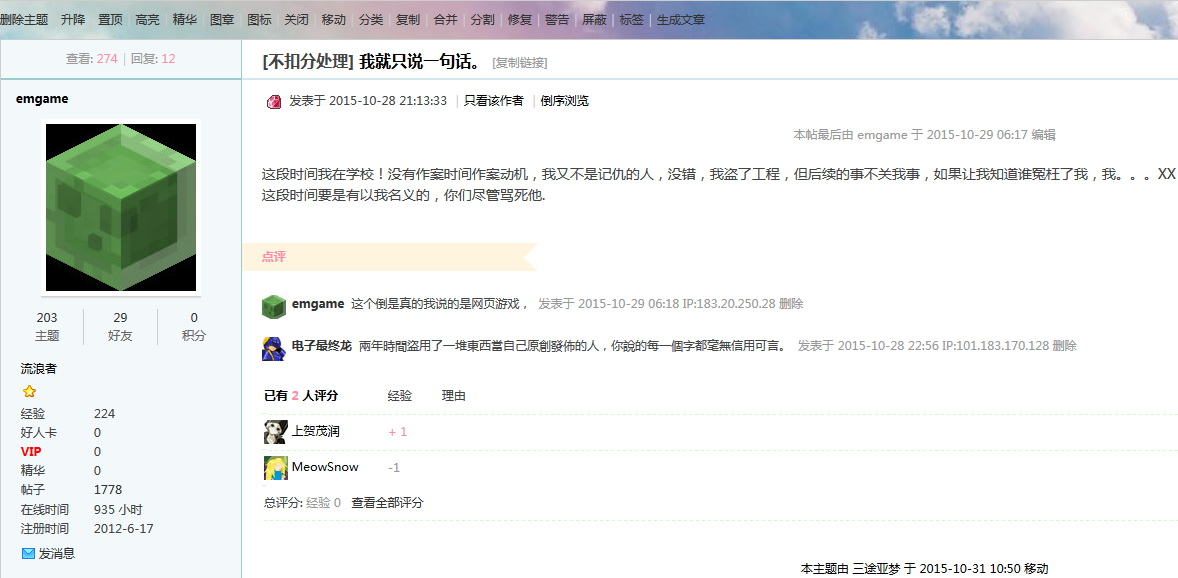Click the 1778 posts count value

(108, 489)
